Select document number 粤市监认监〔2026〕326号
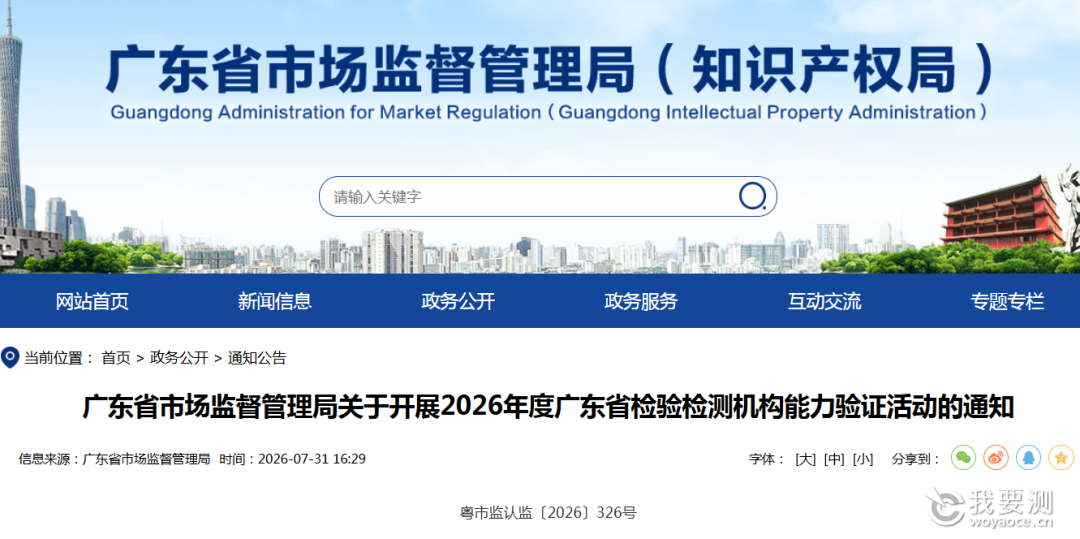Screen dimensions: 1080x539 tap(548, 512)
